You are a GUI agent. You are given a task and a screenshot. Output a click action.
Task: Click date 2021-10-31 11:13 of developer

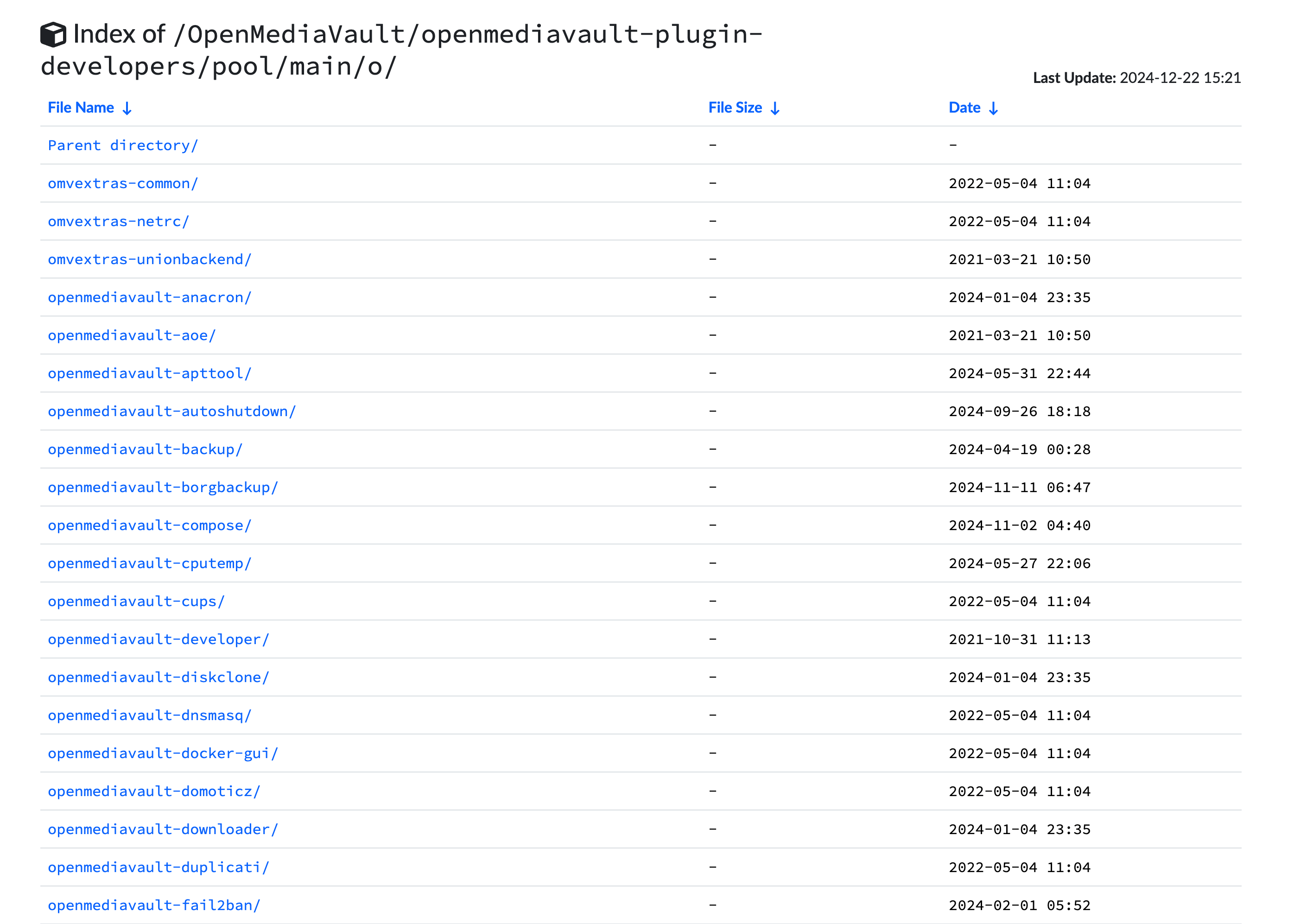1020,639
